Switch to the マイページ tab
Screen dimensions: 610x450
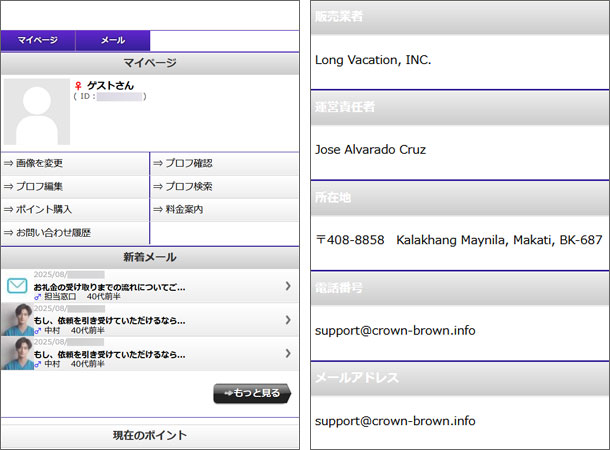point(38,41)
